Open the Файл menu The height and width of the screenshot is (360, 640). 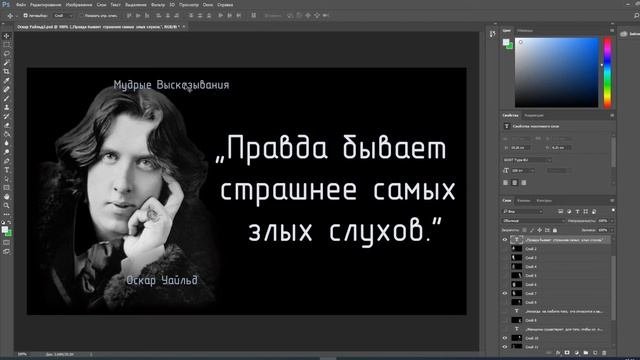[x=20, y=5]
